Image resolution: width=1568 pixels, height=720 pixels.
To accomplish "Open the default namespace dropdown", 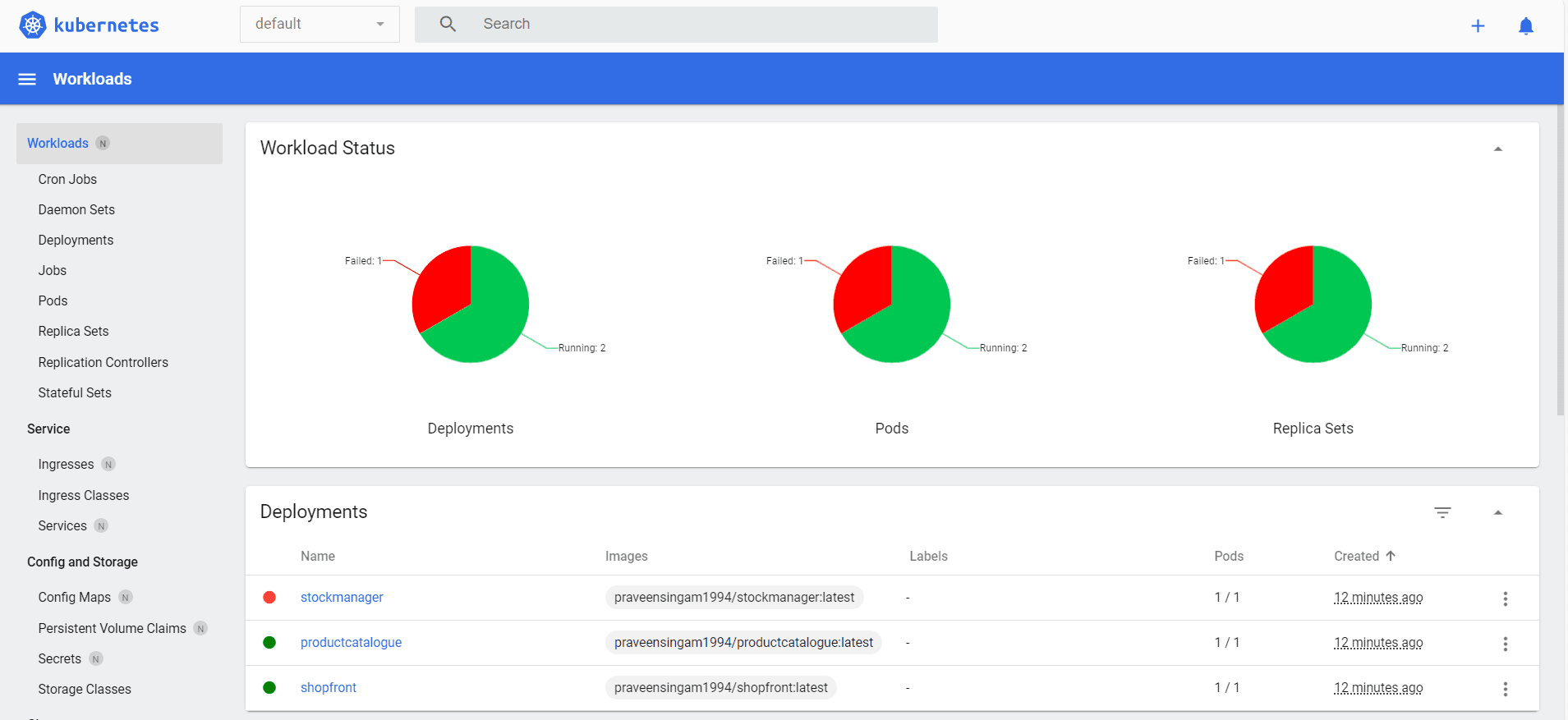I will (320, 25).
